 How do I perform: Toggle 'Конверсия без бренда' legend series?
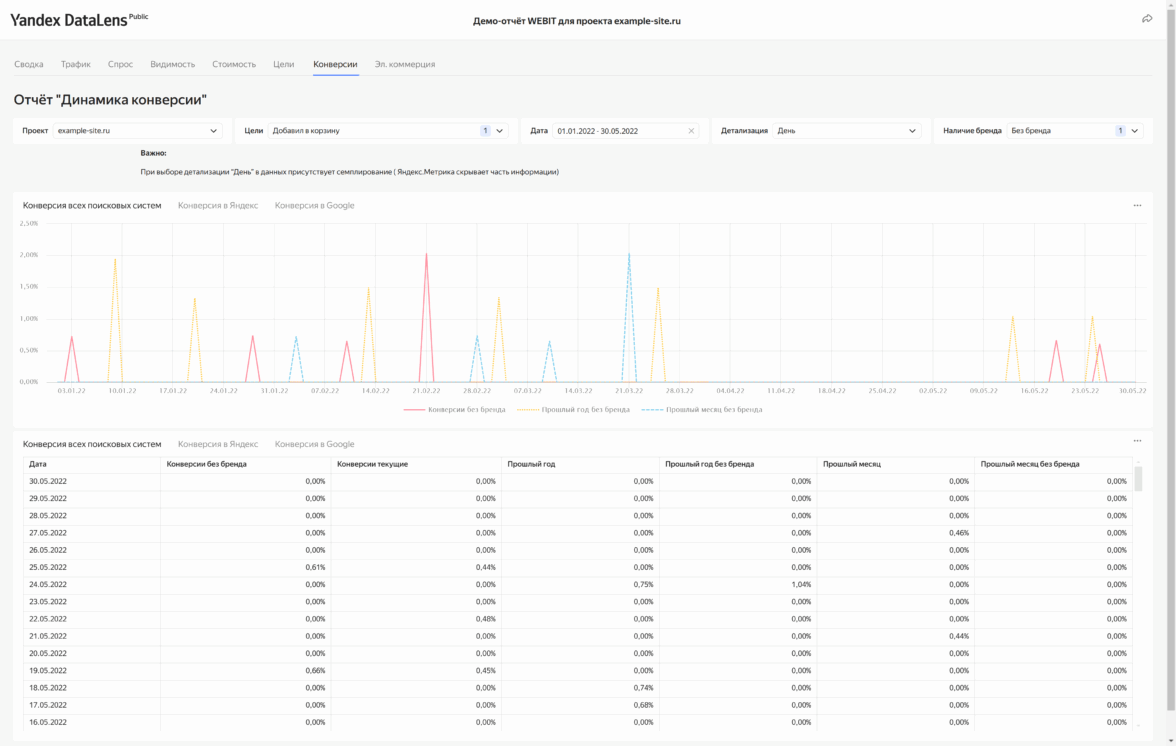[455, 410]
